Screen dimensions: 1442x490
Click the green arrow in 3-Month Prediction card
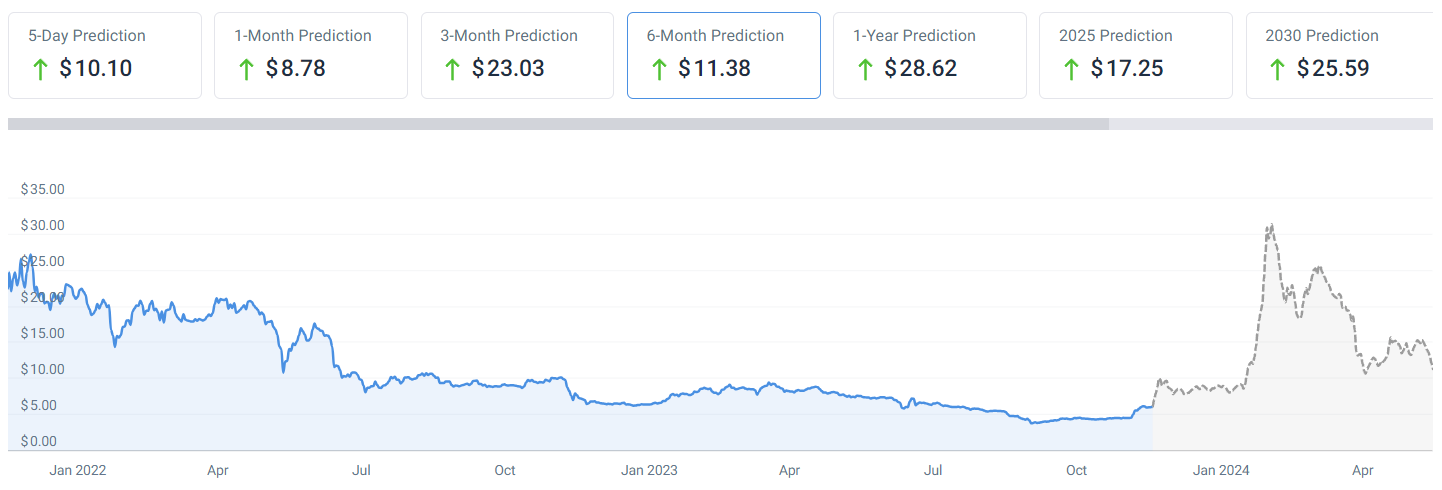tap(452, 69)
